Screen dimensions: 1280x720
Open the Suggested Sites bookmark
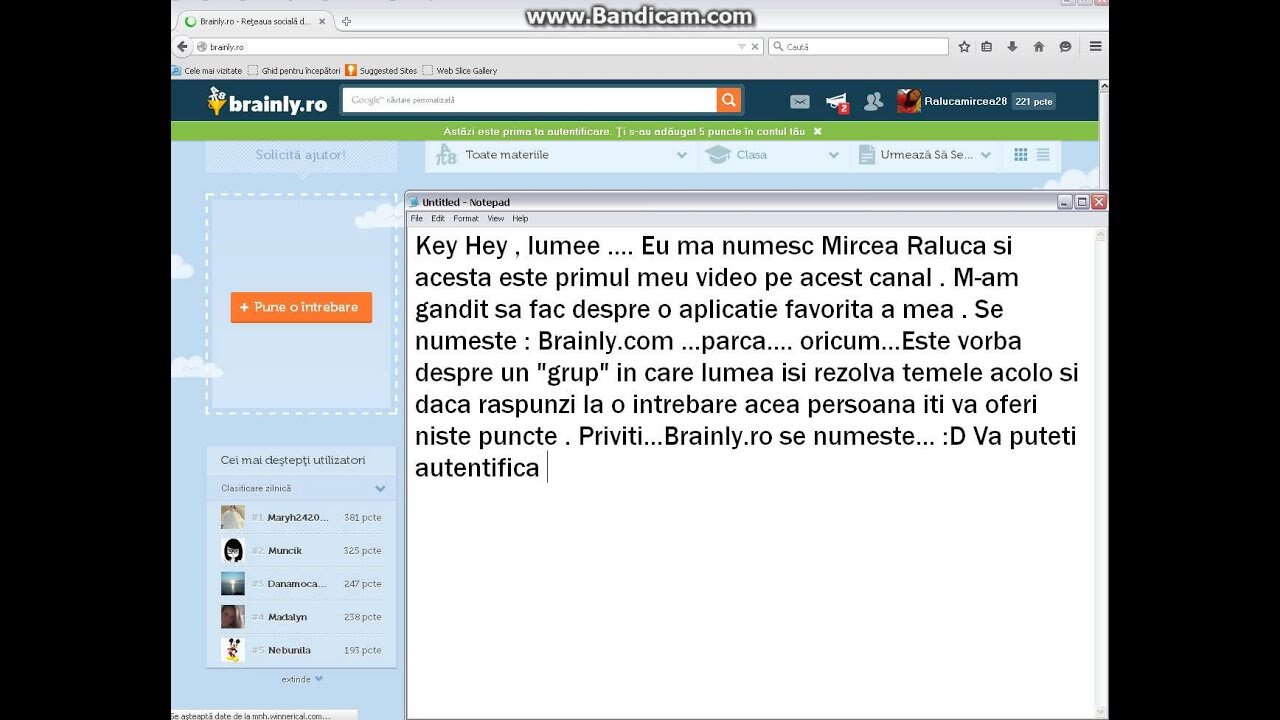pos(381,71)
